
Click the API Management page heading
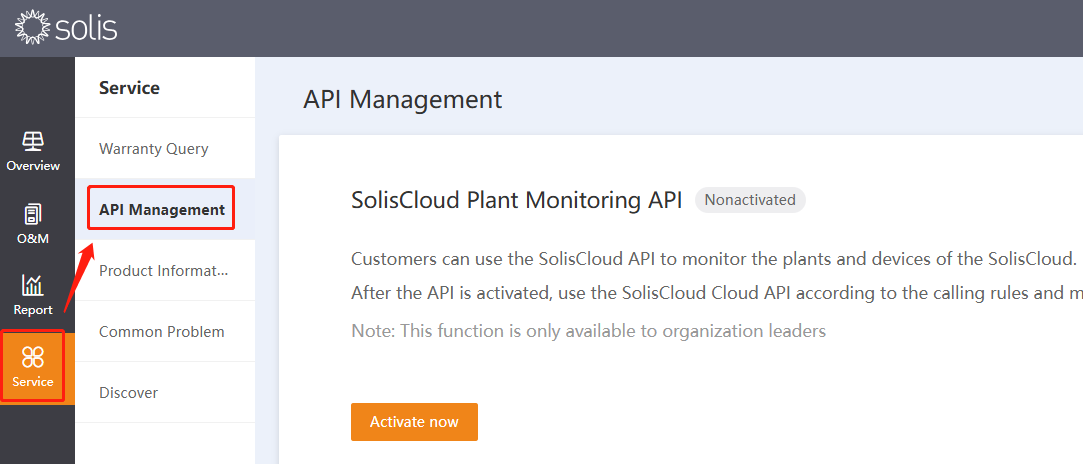point(402,100)
